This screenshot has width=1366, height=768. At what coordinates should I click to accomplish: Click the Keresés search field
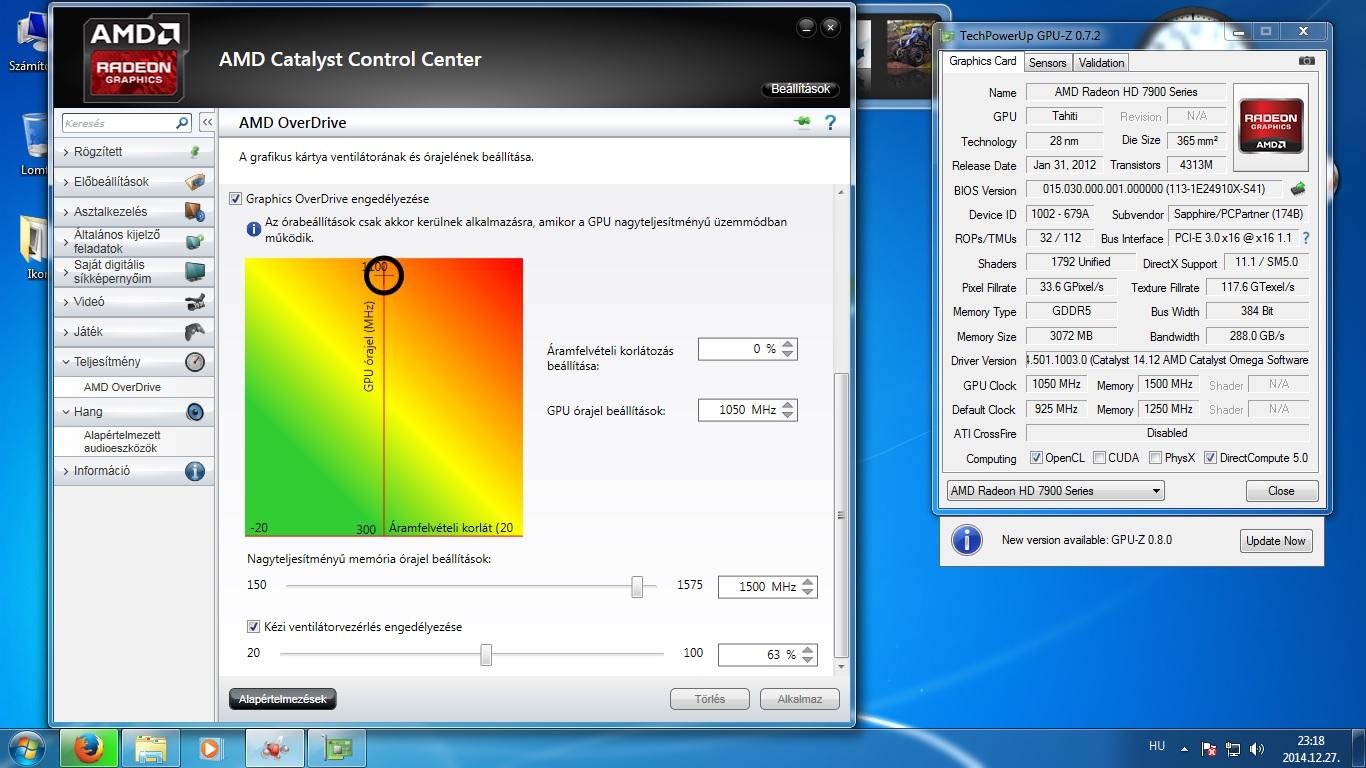pos(119,123)
